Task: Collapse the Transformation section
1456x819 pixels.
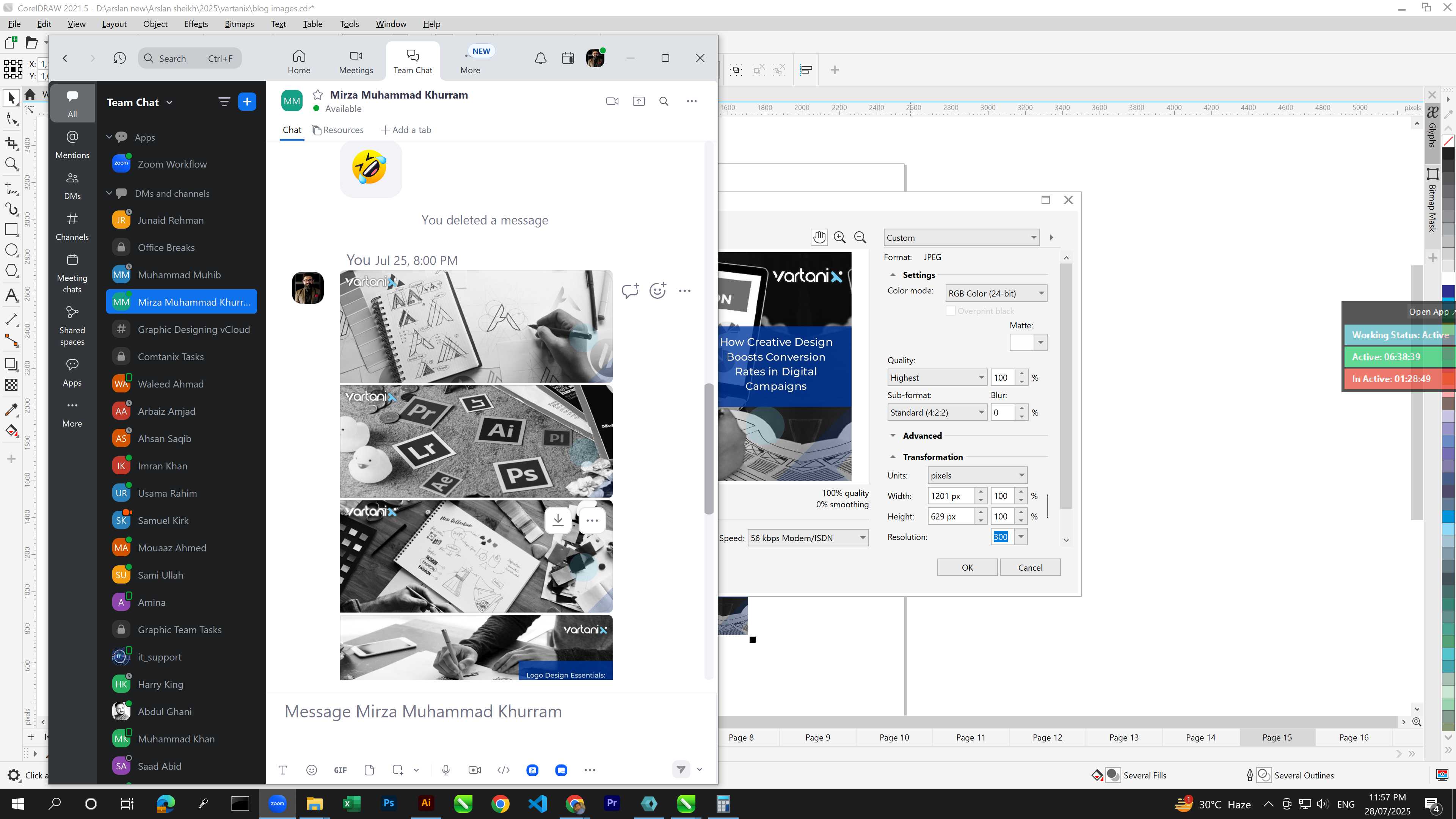Action: 893,457
